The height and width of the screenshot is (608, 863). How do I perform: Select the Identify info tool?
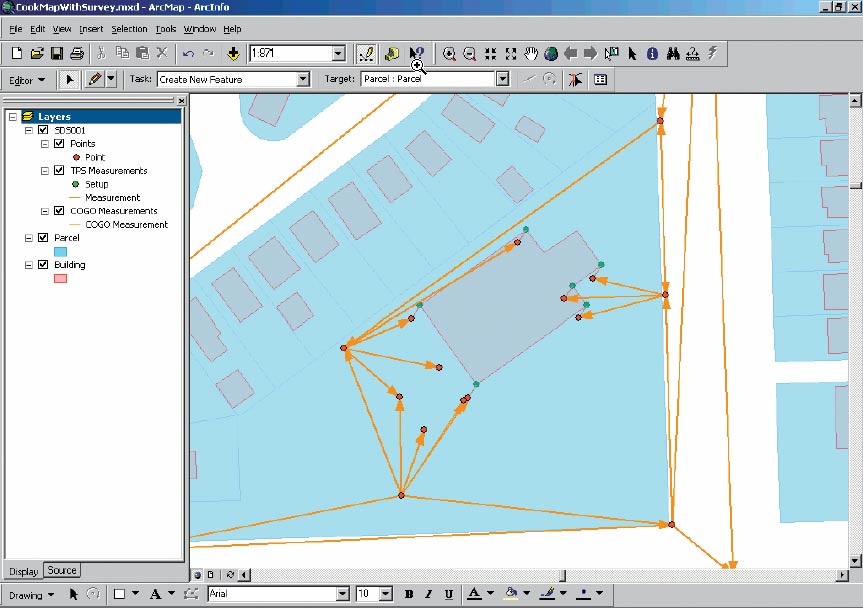click(651, 53)
